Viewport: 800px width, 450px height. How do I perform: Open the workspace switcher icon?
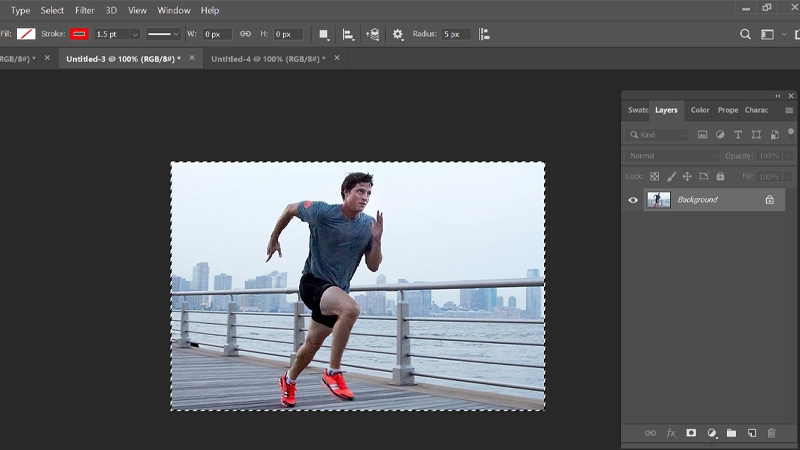[x=767, y=34]
